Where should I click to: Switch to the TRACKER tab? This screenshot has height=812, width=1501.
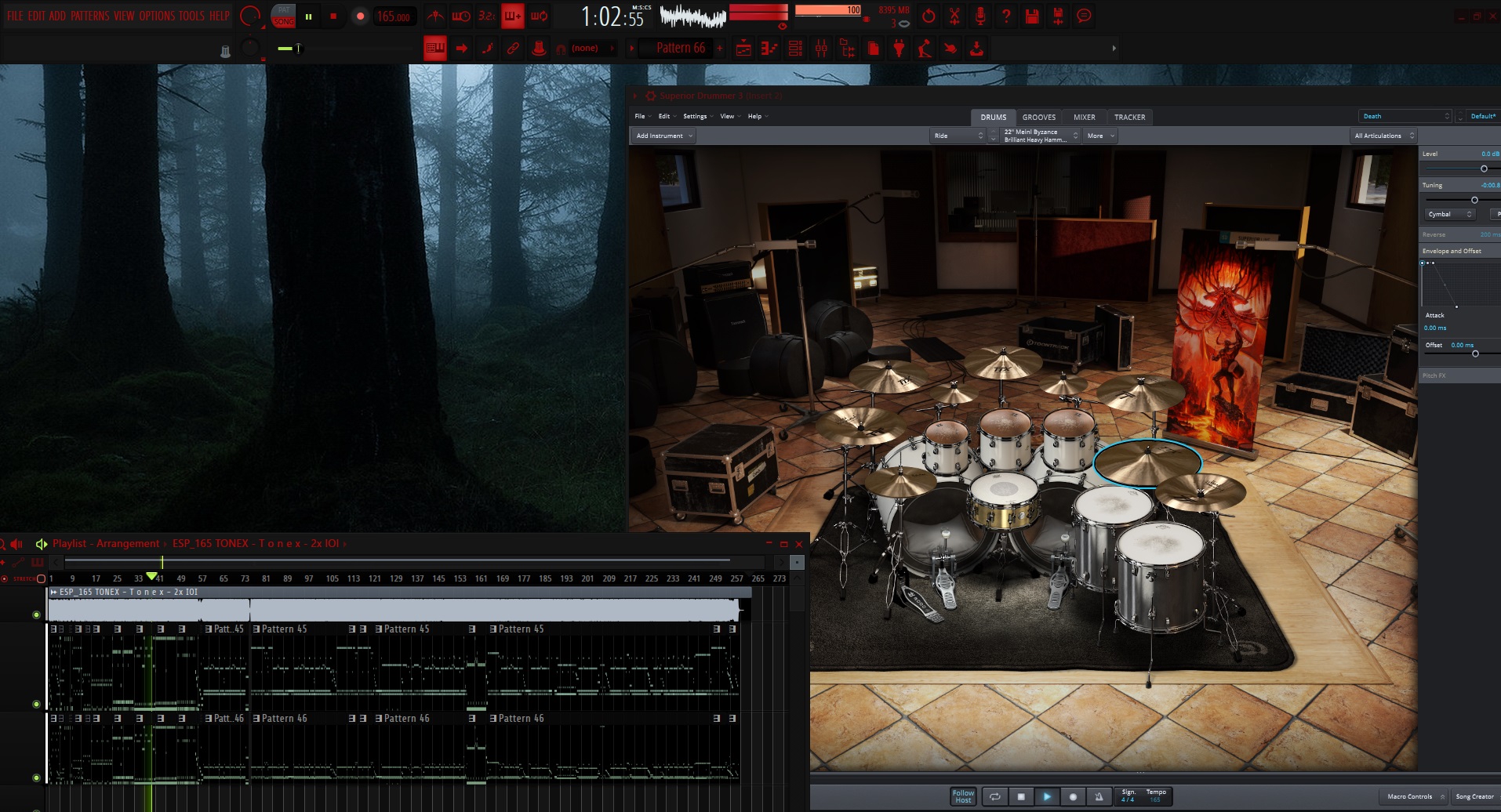1129,117
